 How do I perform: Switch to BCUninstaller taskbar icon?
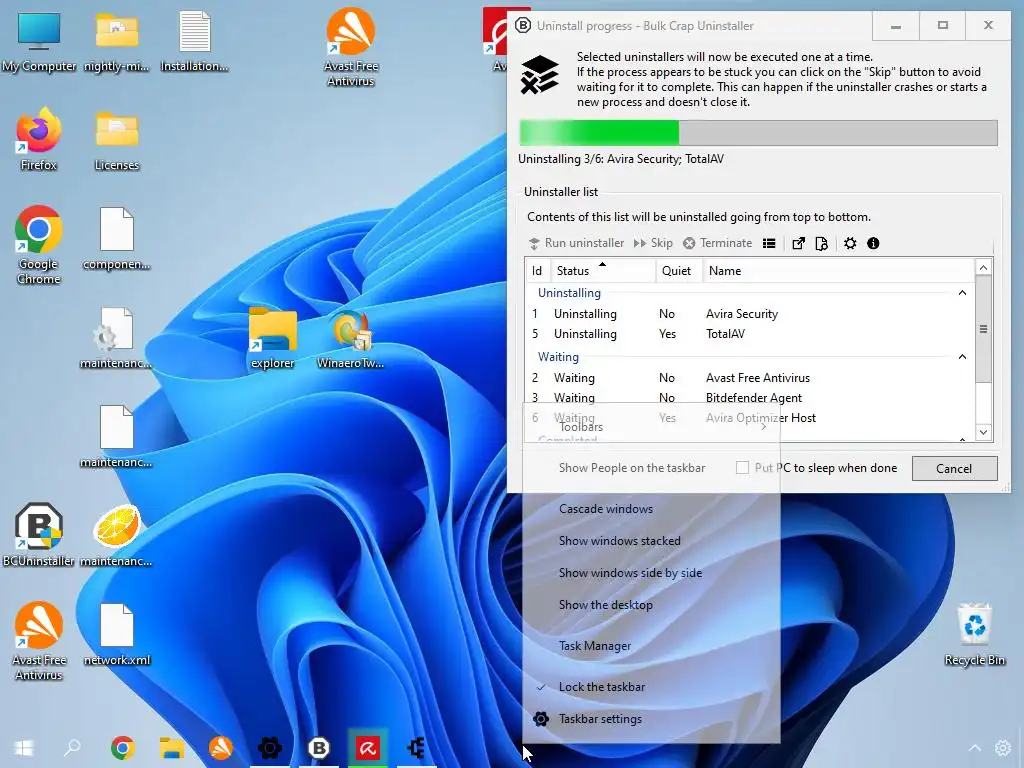[319, 748]
